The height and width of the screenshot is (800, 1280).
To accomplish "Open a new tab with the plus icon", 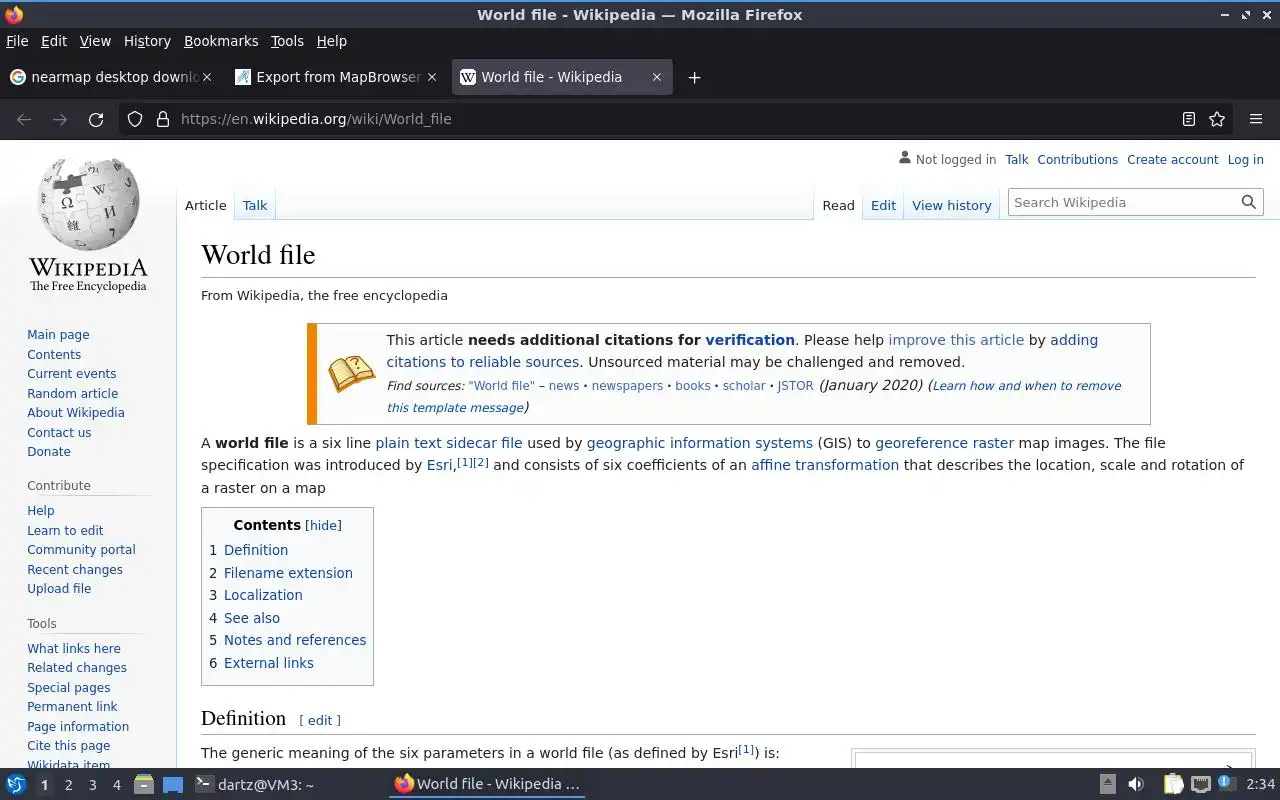I will [694, 77].
